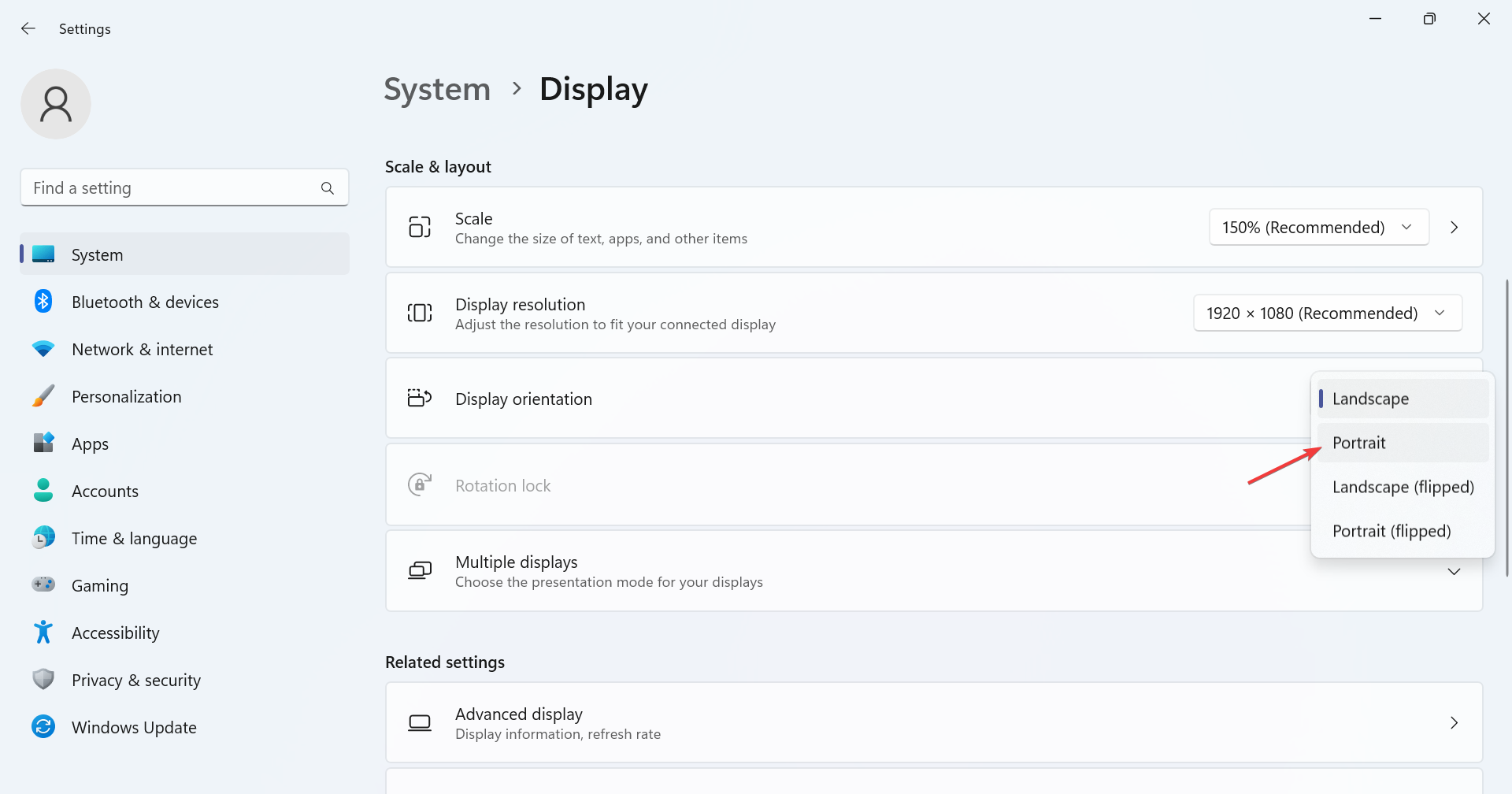Click the search magnifier icon
This screenshot has width=1512, height=794.
click(x=328, y=188)
